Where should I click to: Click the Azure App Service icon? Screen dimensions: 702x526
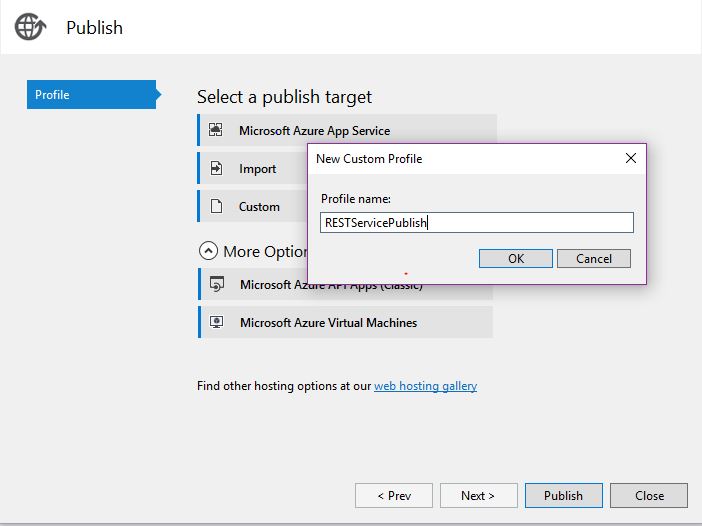click(x=216, y=131)
